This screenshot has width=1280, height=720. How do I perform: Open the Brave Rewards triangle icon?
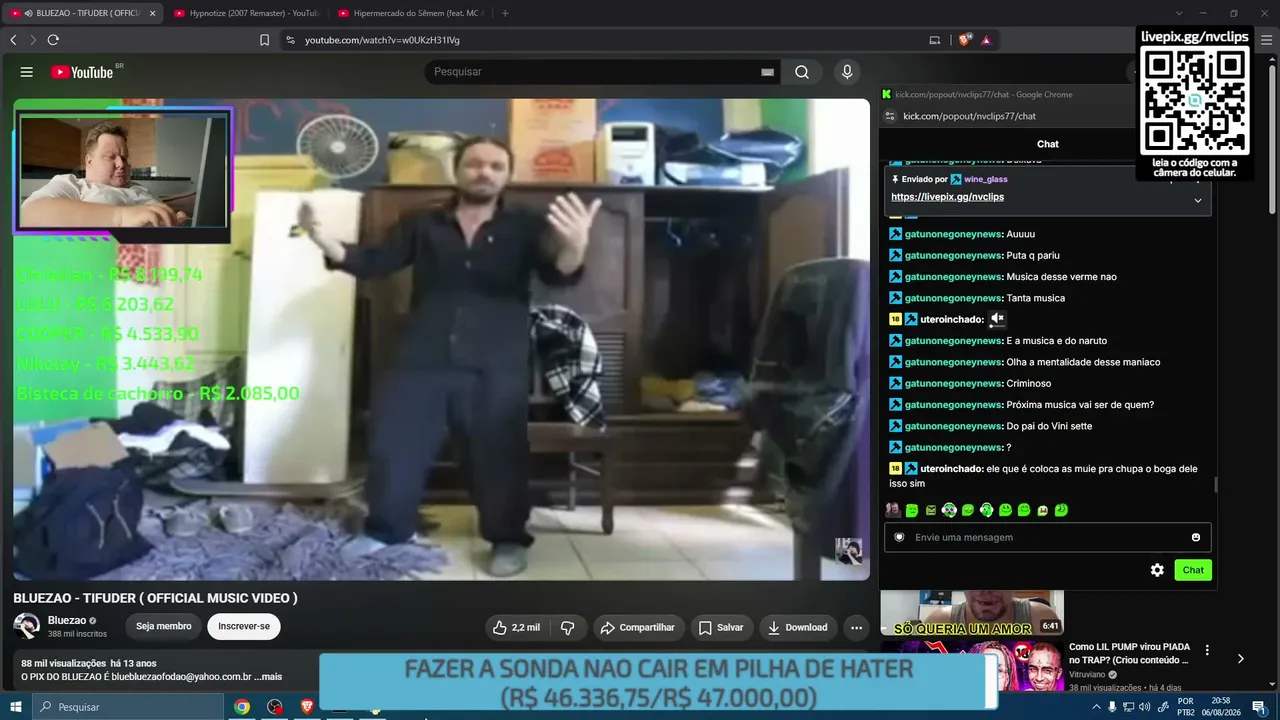pos(986,40)
